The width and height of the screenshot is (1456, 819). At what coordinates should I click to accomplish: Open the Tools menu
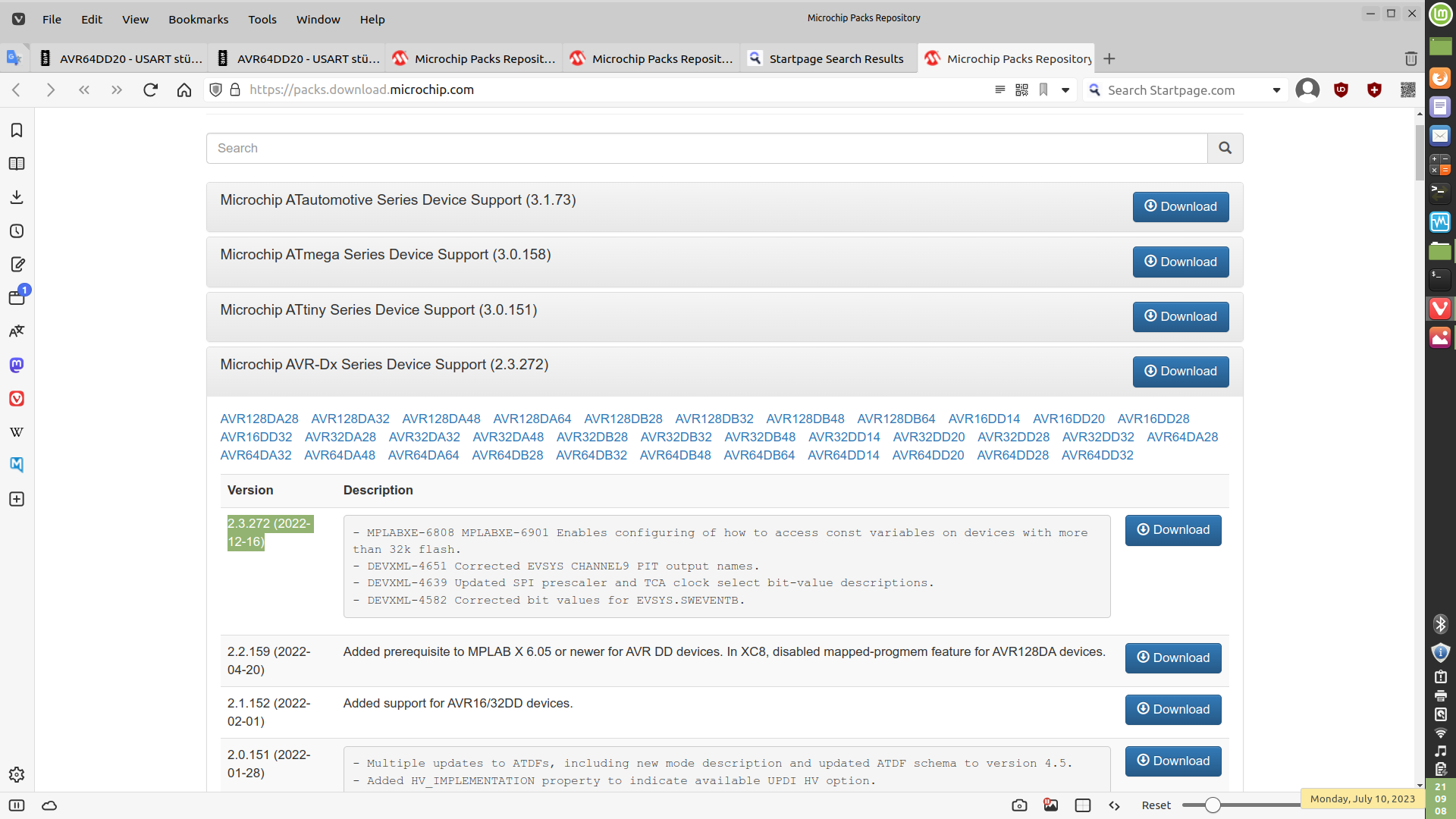pos(262,19)
